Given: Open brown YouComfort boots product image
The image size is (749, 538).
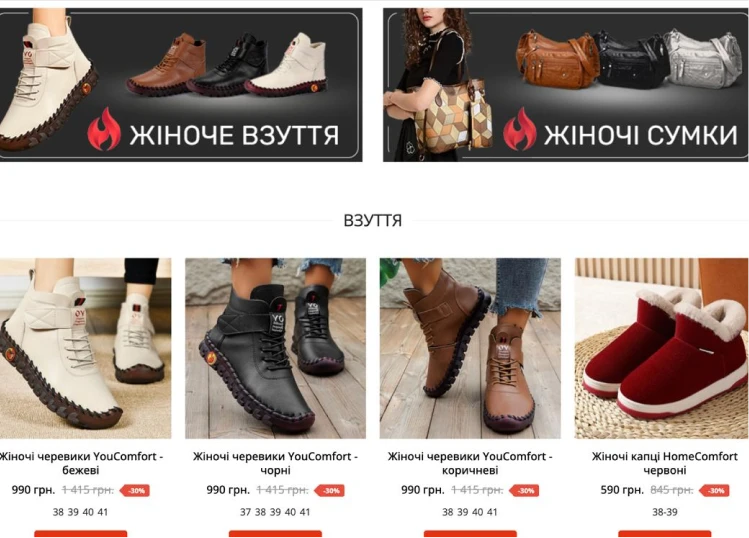Looking at the screenshot, I should 470,348.
